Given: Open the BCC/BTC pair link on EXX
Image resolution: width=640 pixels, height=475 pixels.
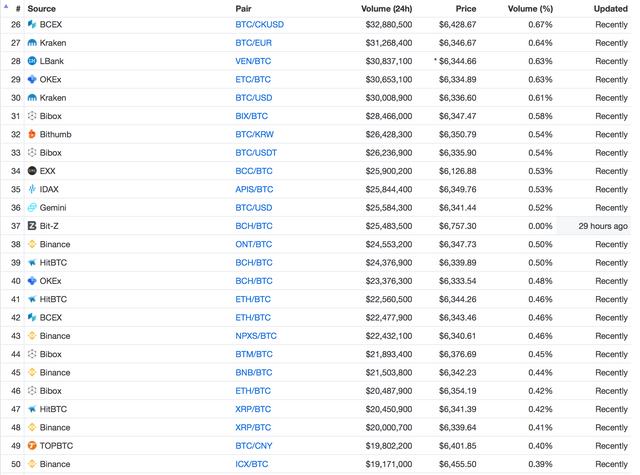Looking at the screenshot, I should [x=254, y=171].
